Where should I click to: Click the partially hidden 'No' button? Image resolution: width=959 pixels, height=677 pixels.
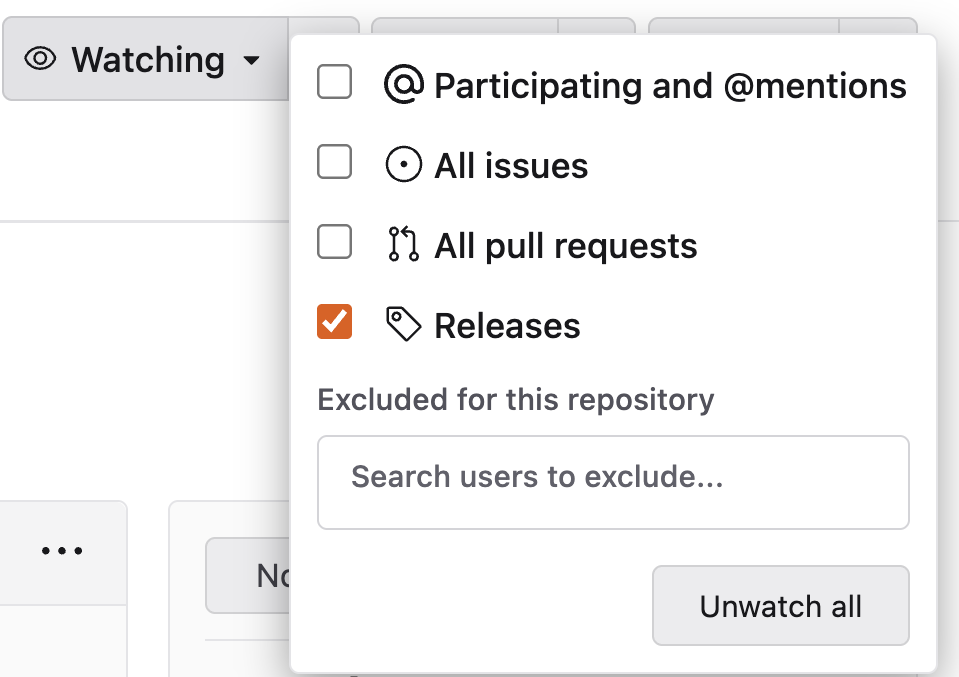pos(248,575)
